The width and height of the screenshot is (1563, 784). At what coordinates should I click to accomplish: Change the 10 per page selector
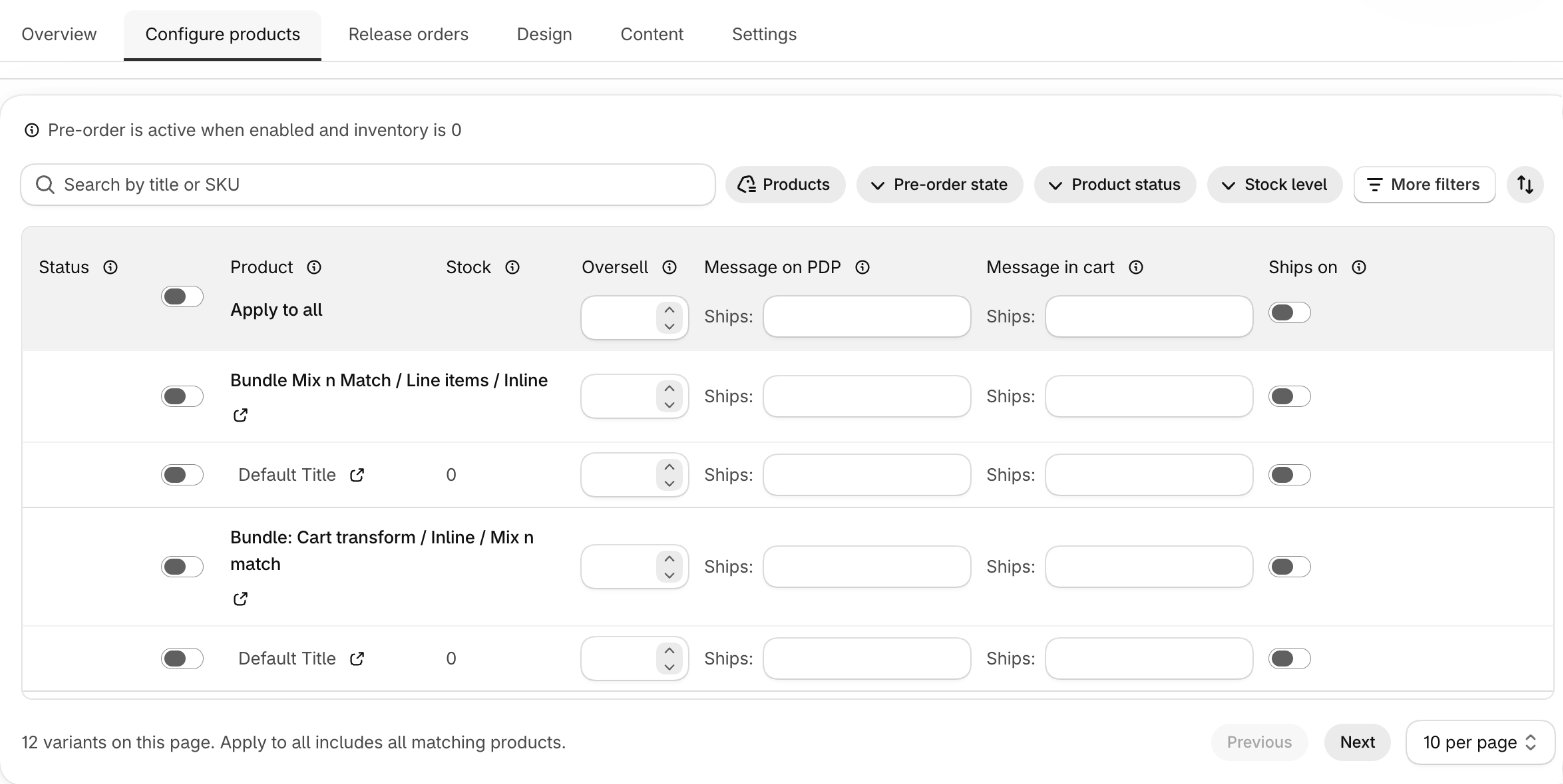tap(1479, 742)
